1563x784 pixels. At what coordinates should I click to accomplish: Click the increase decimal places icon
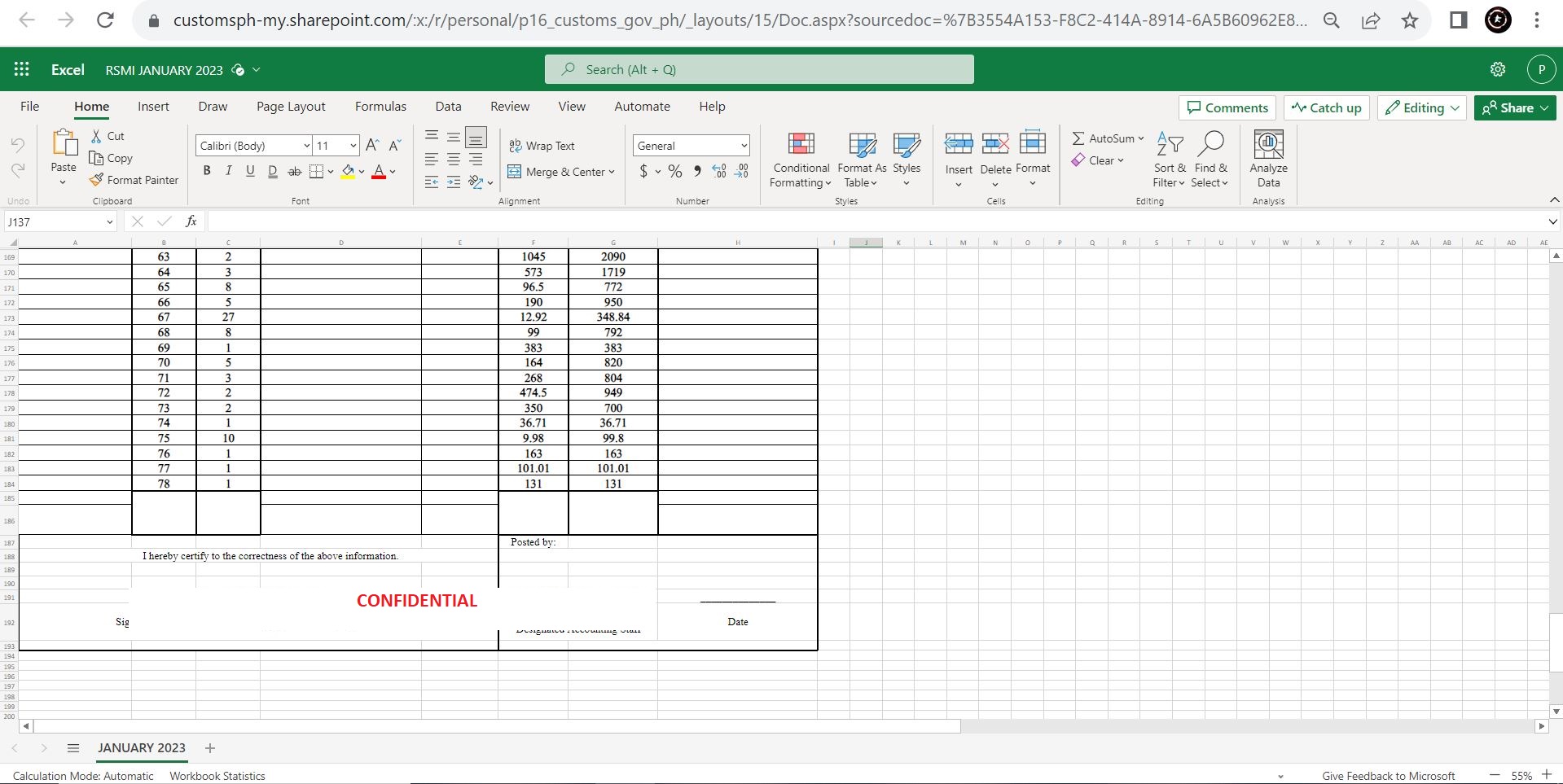point(719,171)
